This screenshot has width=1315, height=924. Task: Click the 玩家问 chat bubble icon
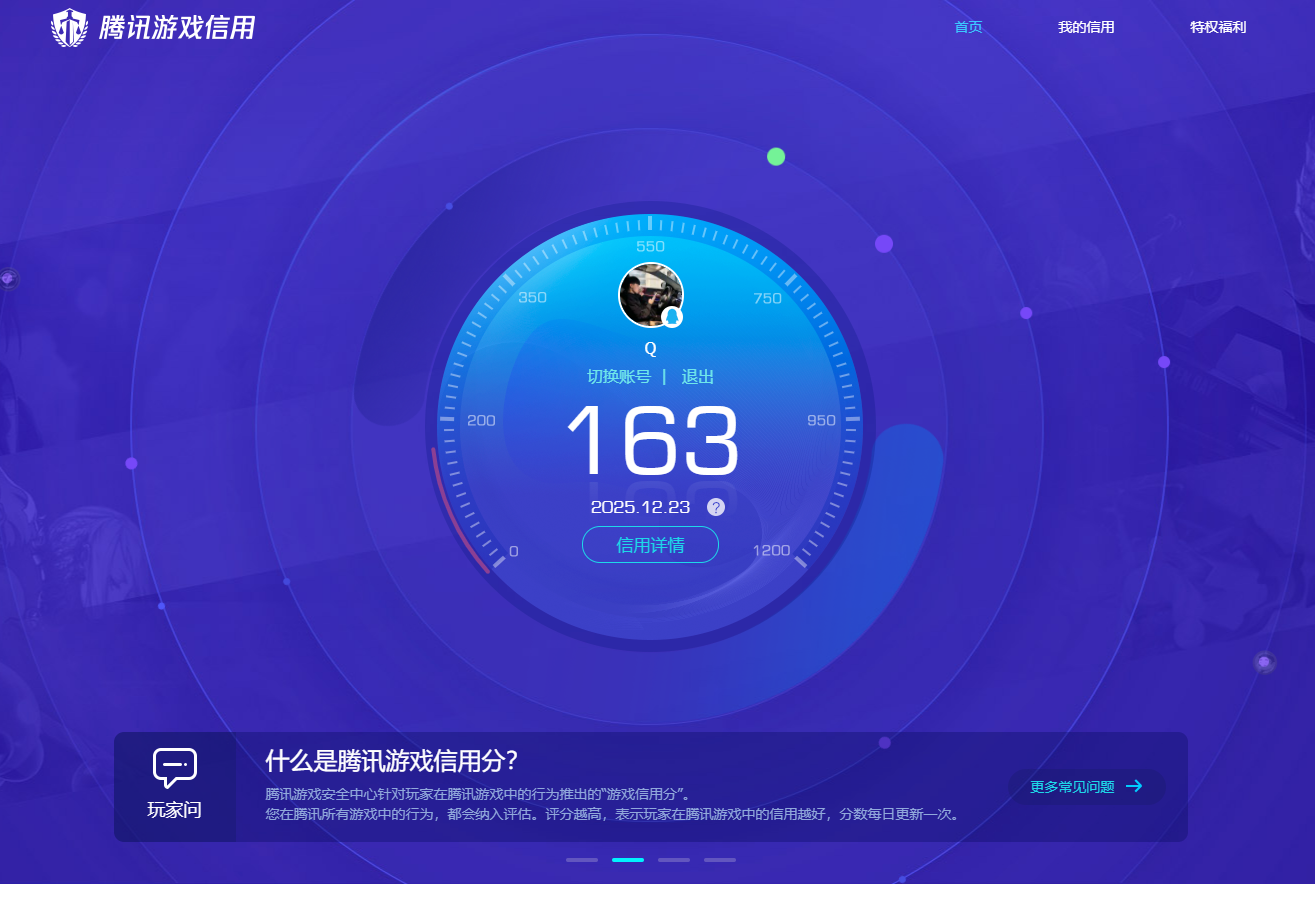pos(174,768)
